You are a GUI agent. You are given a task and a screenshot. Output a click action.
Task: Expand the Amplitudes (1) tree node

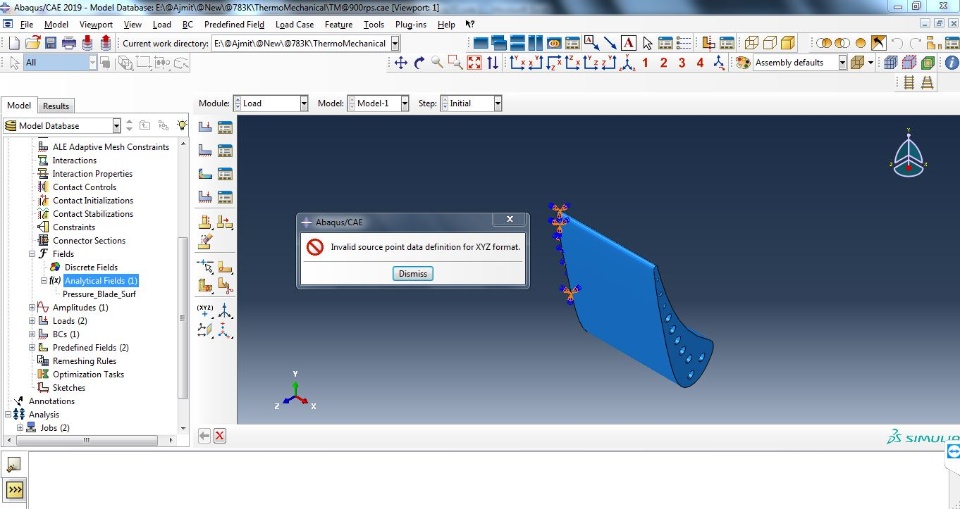(32, 307)
